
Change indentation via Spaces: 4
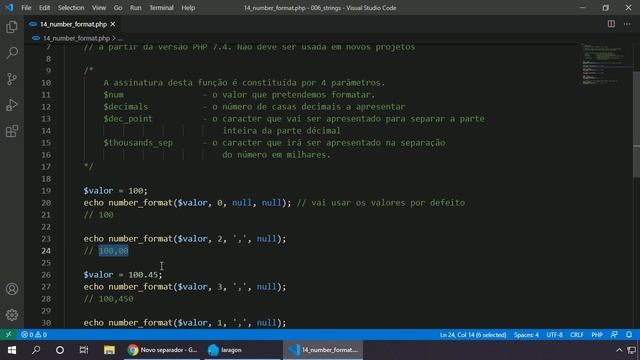point(526,335)
